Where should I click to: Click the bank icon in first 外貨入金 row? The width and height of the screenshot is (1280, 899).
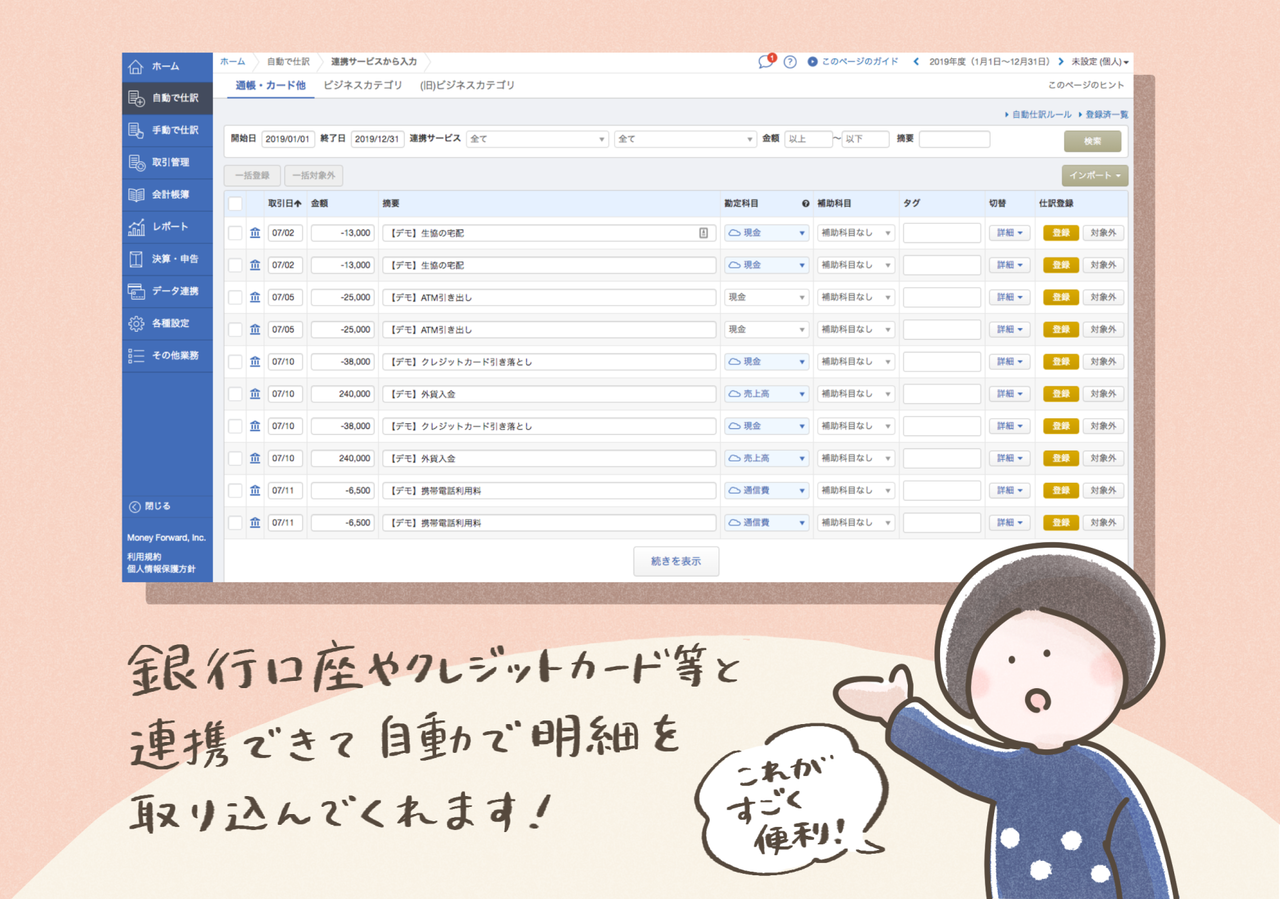(x=255, y=394)
